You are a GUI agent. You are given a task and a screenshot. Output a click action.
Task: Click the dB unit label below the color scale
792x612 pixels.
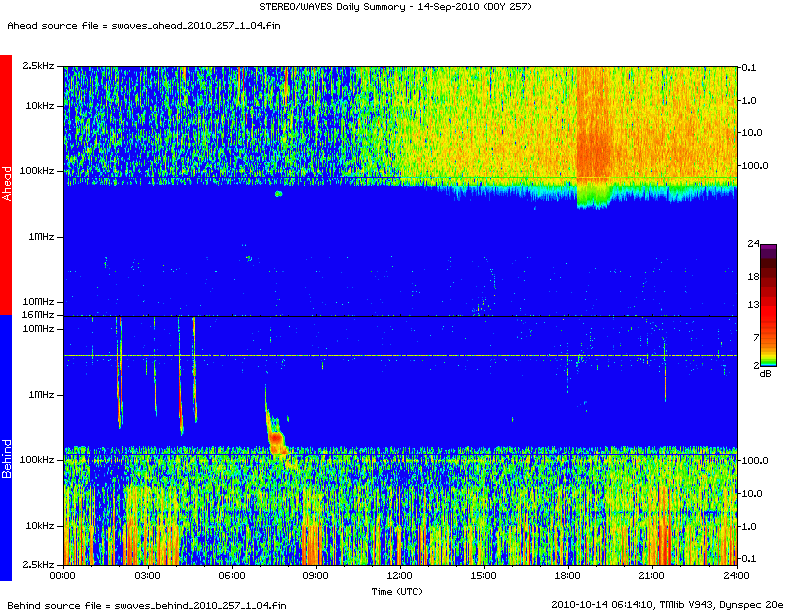[x=765, y=373]
